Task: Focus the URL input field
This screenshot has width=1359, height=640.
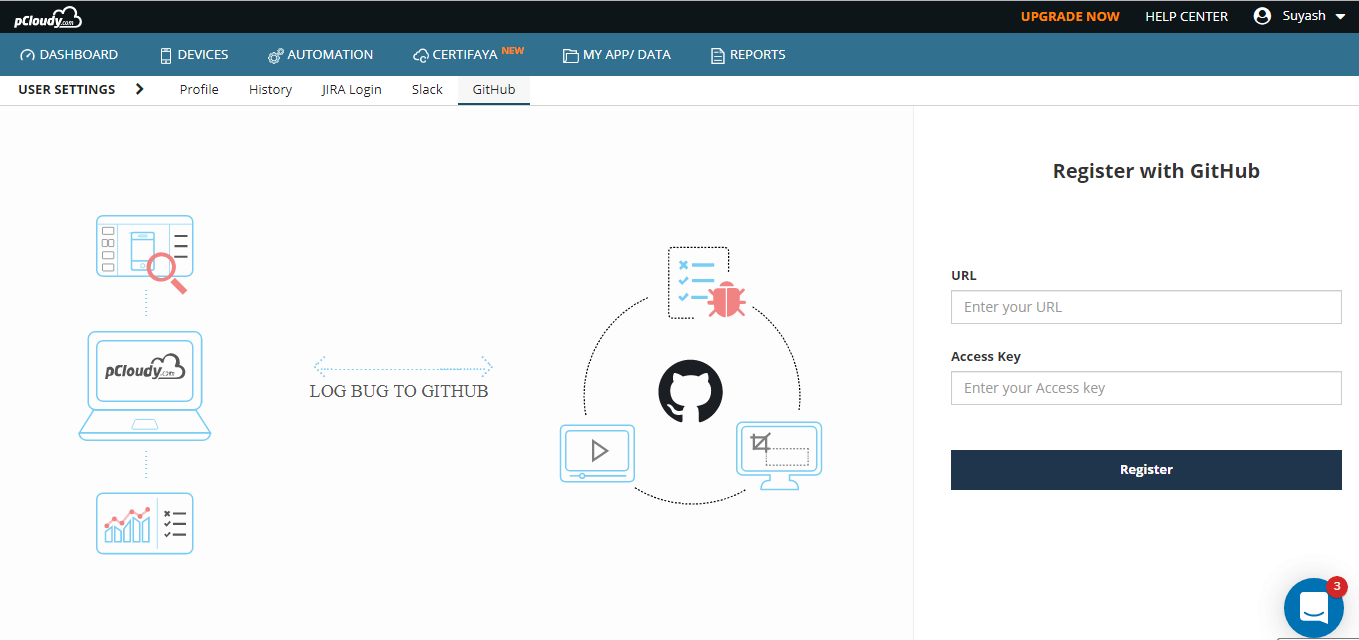Action: point(1146,307)
